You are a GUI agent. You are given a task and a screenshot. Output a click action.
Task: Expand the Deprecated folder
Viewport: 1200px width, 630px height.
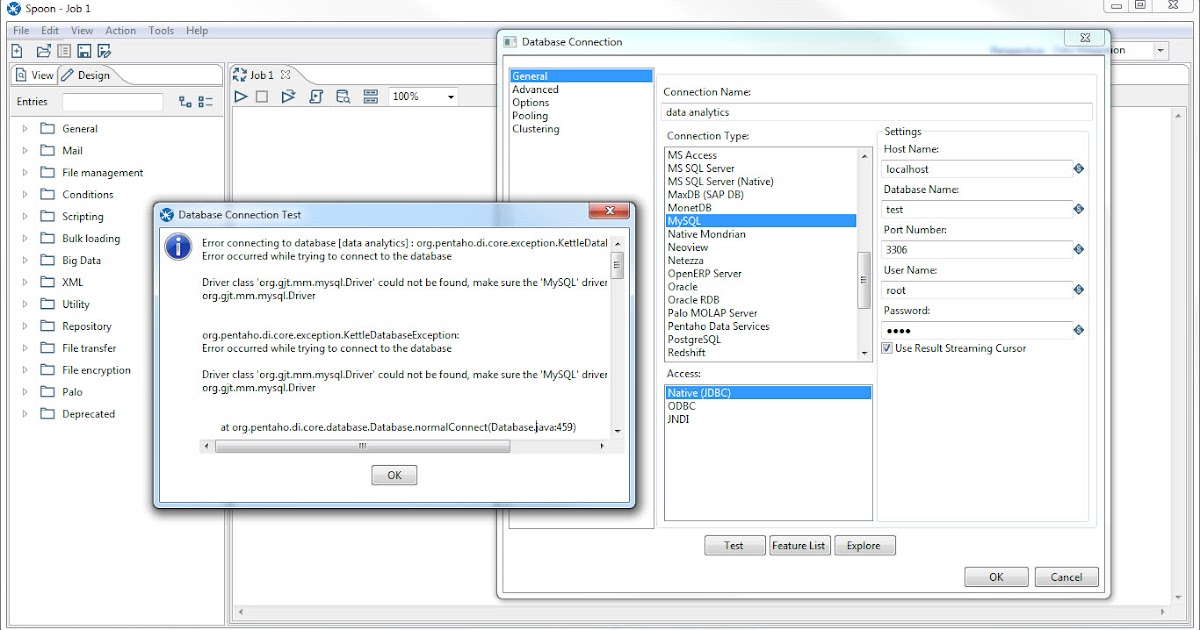(x=26, y=414)
